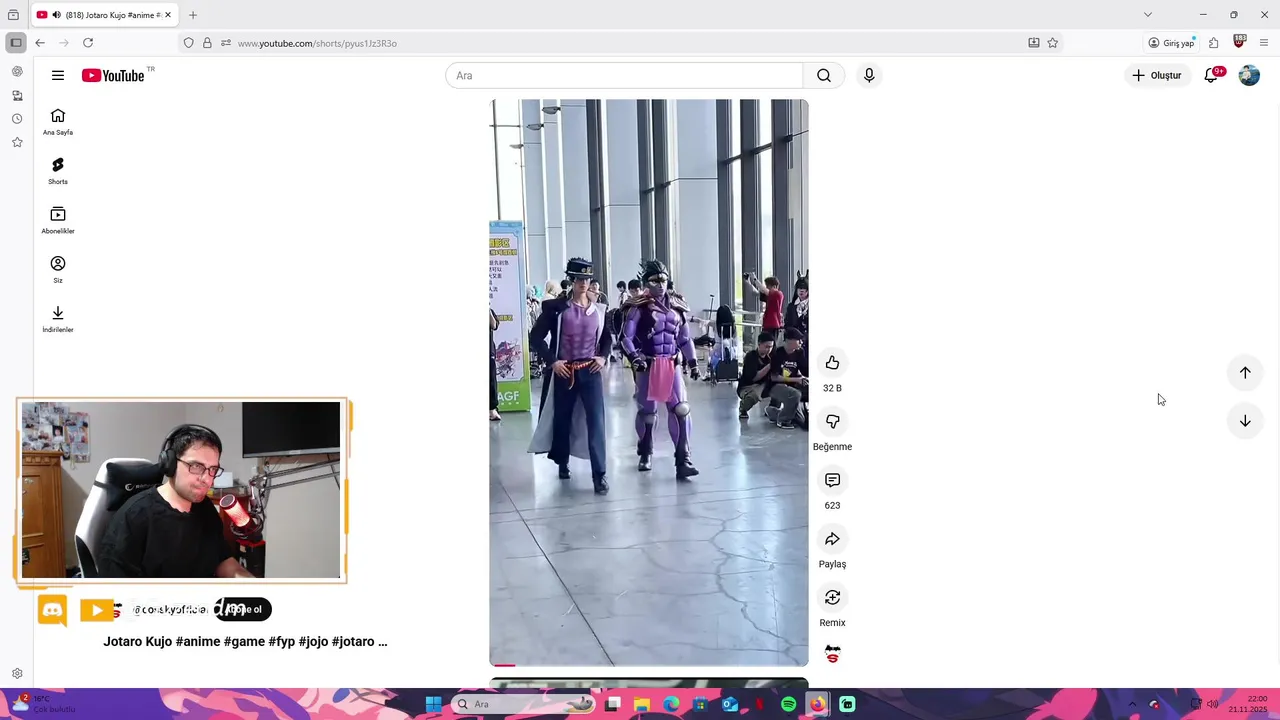
Task: Open comments with 623 count
Action: [832, 481]
